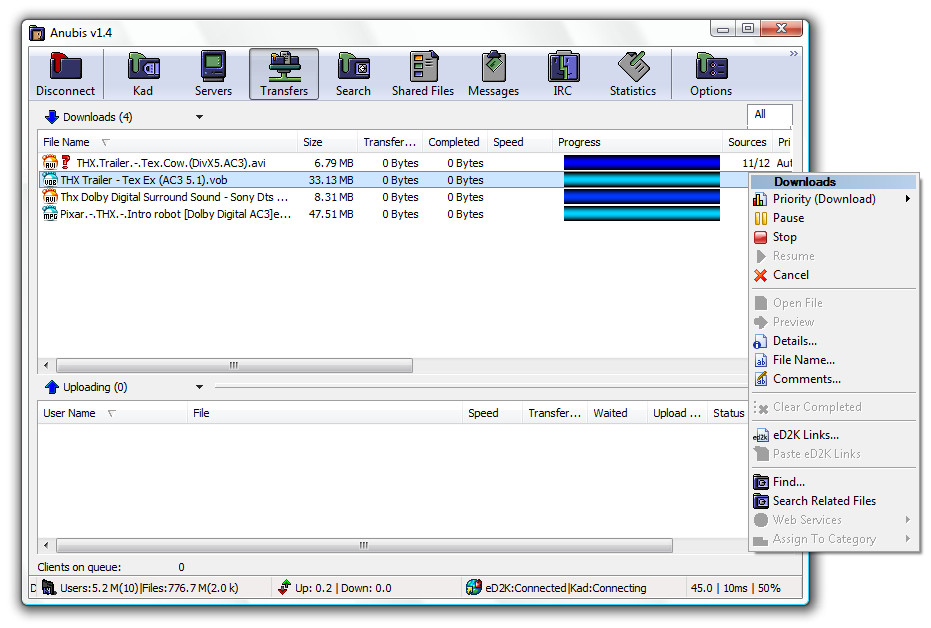Open the Options dialog
931x628 pixels.
pyautogui.click(x=711, y=74)
